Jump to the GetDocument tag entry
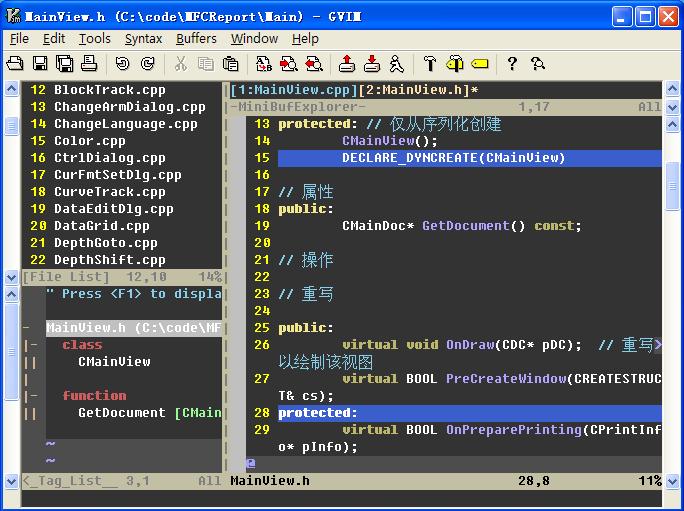This screenshot has width=684, height=511. (121, 413)
